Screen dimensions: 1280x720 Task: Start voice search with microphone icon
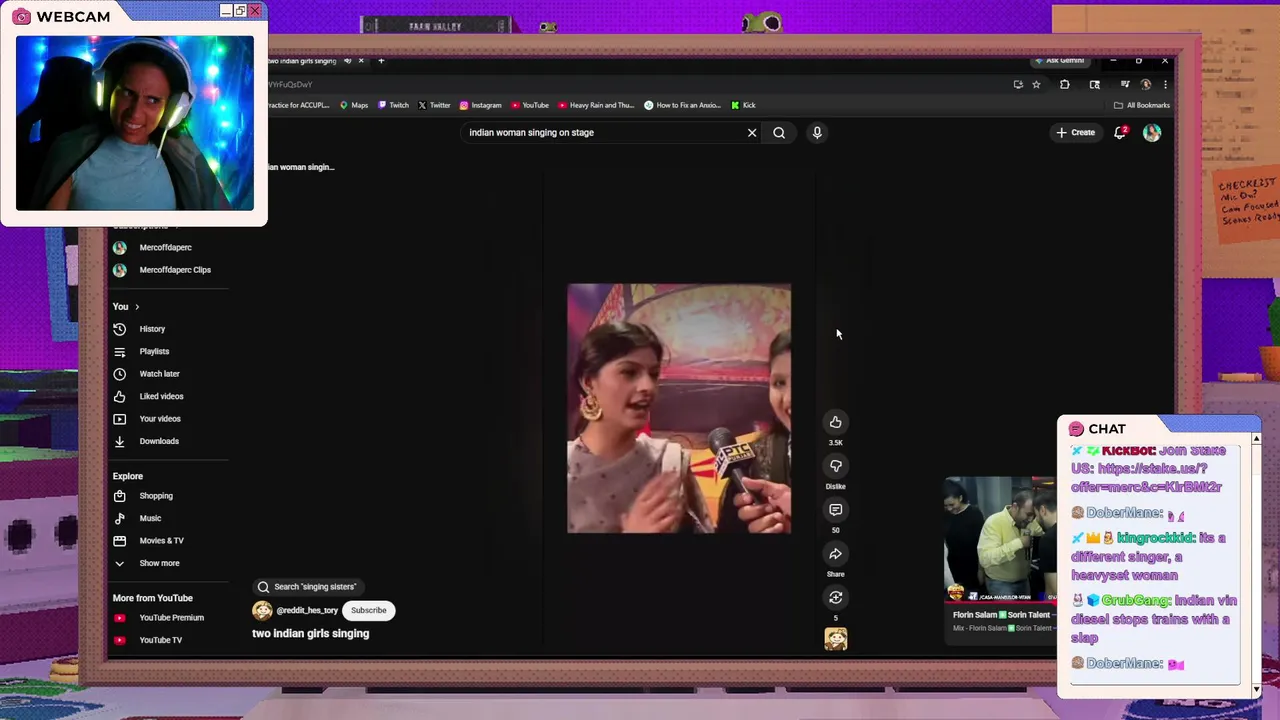tap(817, 132)
